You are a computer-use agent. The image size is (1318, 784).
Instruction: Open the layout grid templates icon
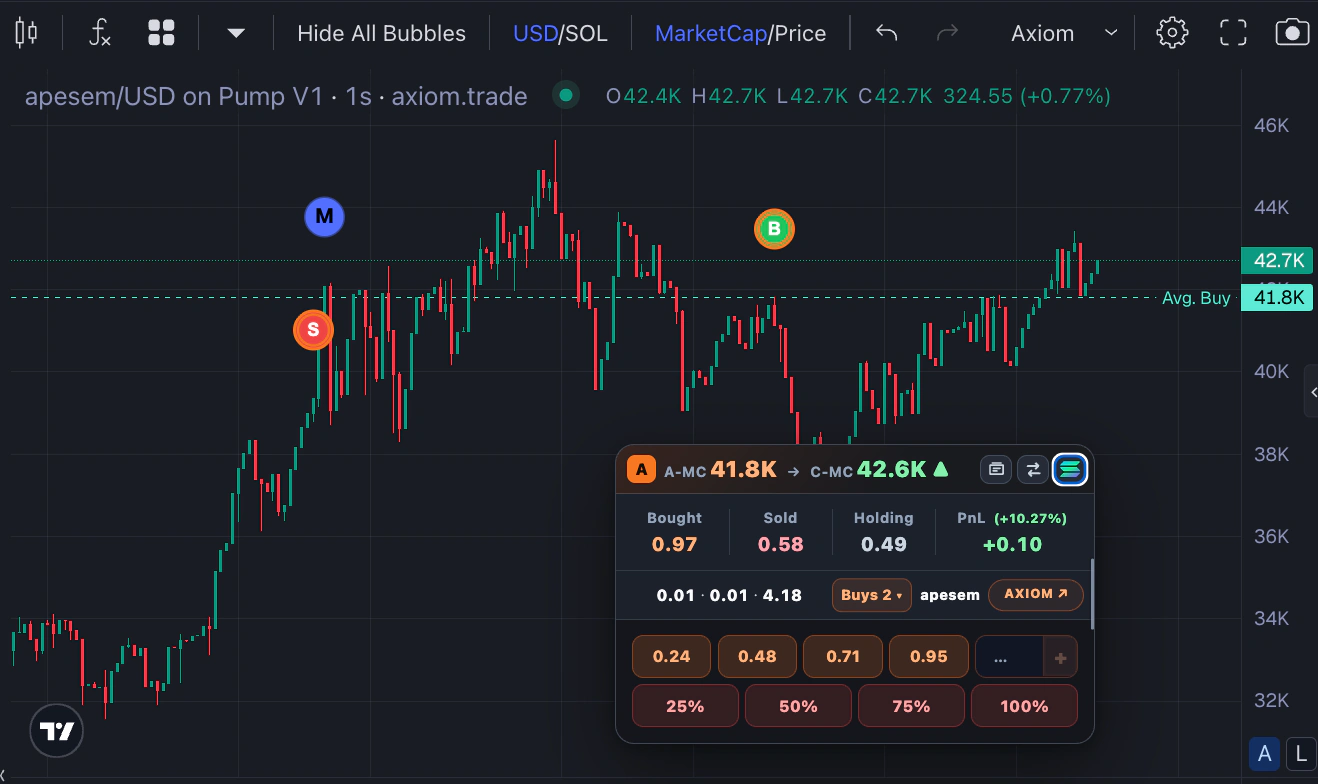(x=161, y=33)
